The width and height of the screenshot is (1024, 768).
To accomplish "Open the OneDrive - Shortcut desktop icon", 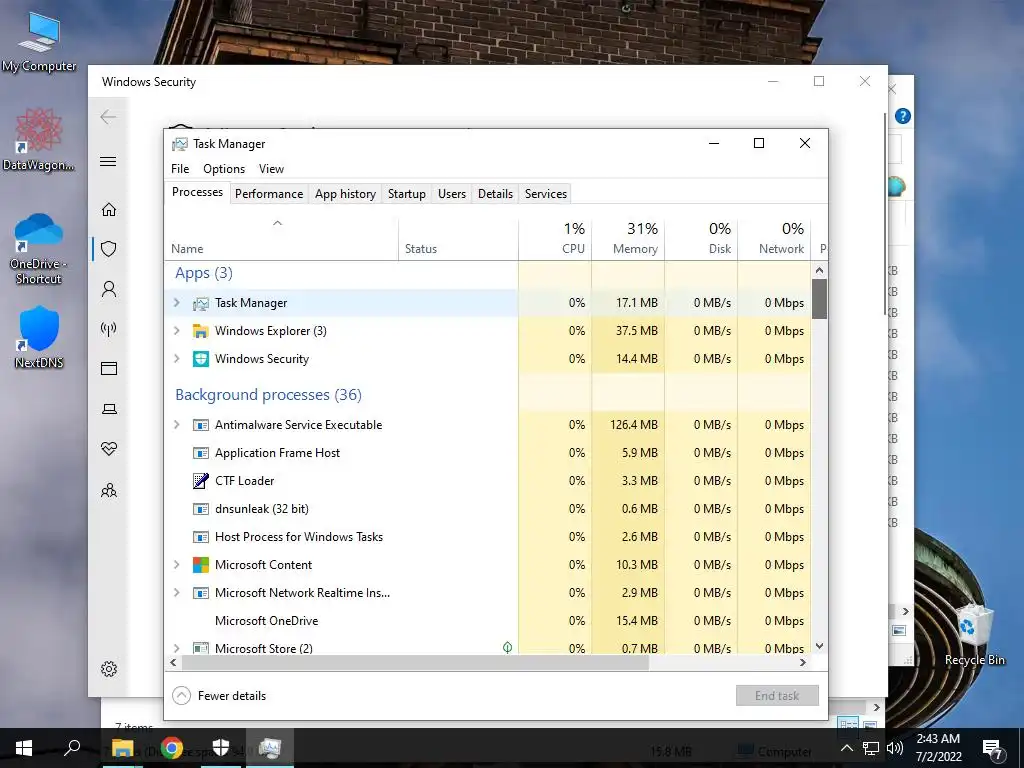I will pos(39,249).
